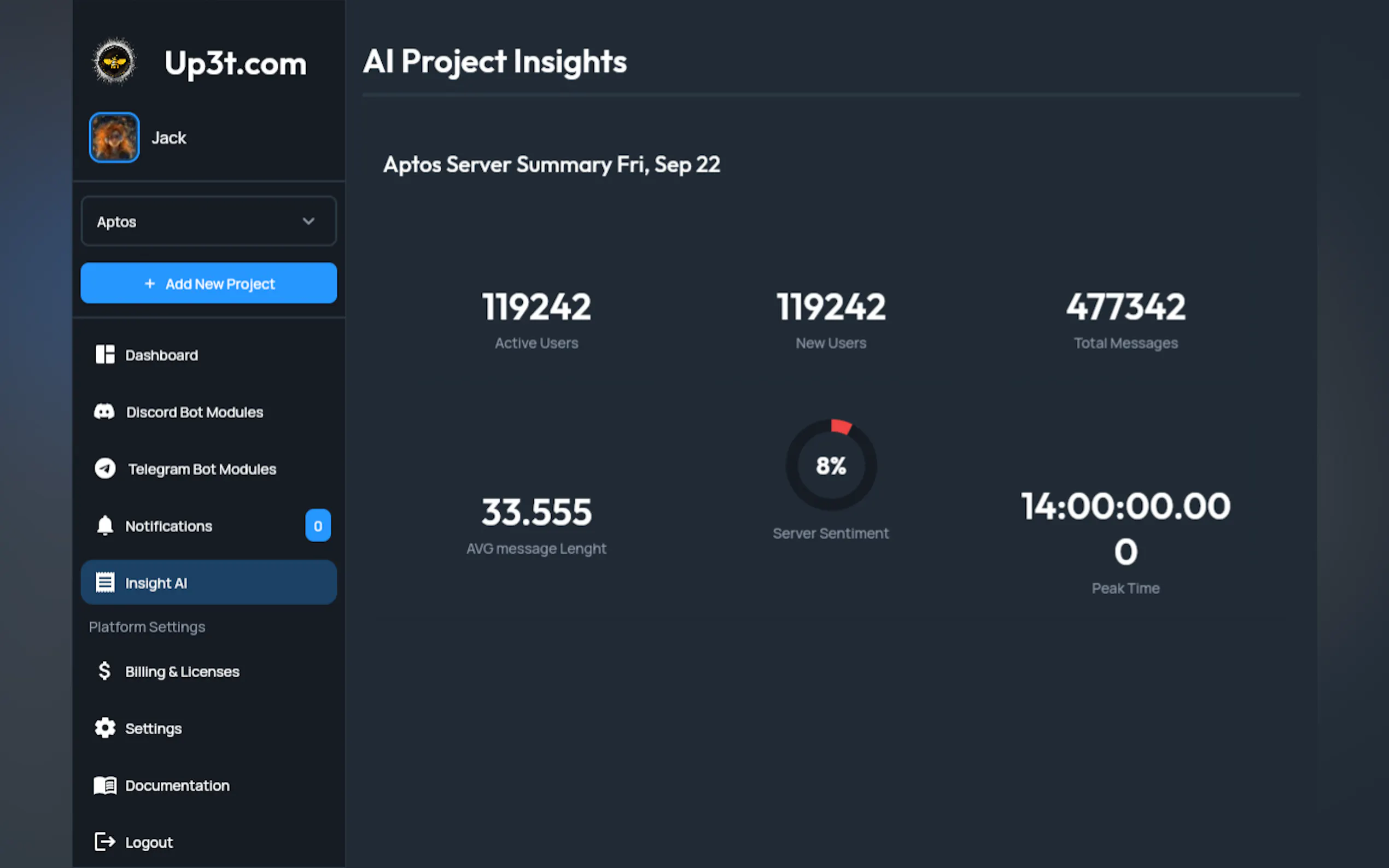Open Billing & Licenses link
Image resolution: width=1389 pixels, height=868 pixels.
(182, 672)
